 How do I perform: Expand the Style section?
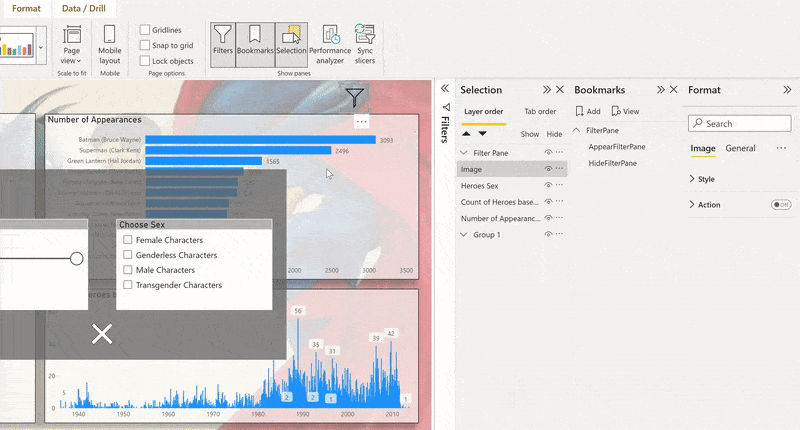coord(693,179)
